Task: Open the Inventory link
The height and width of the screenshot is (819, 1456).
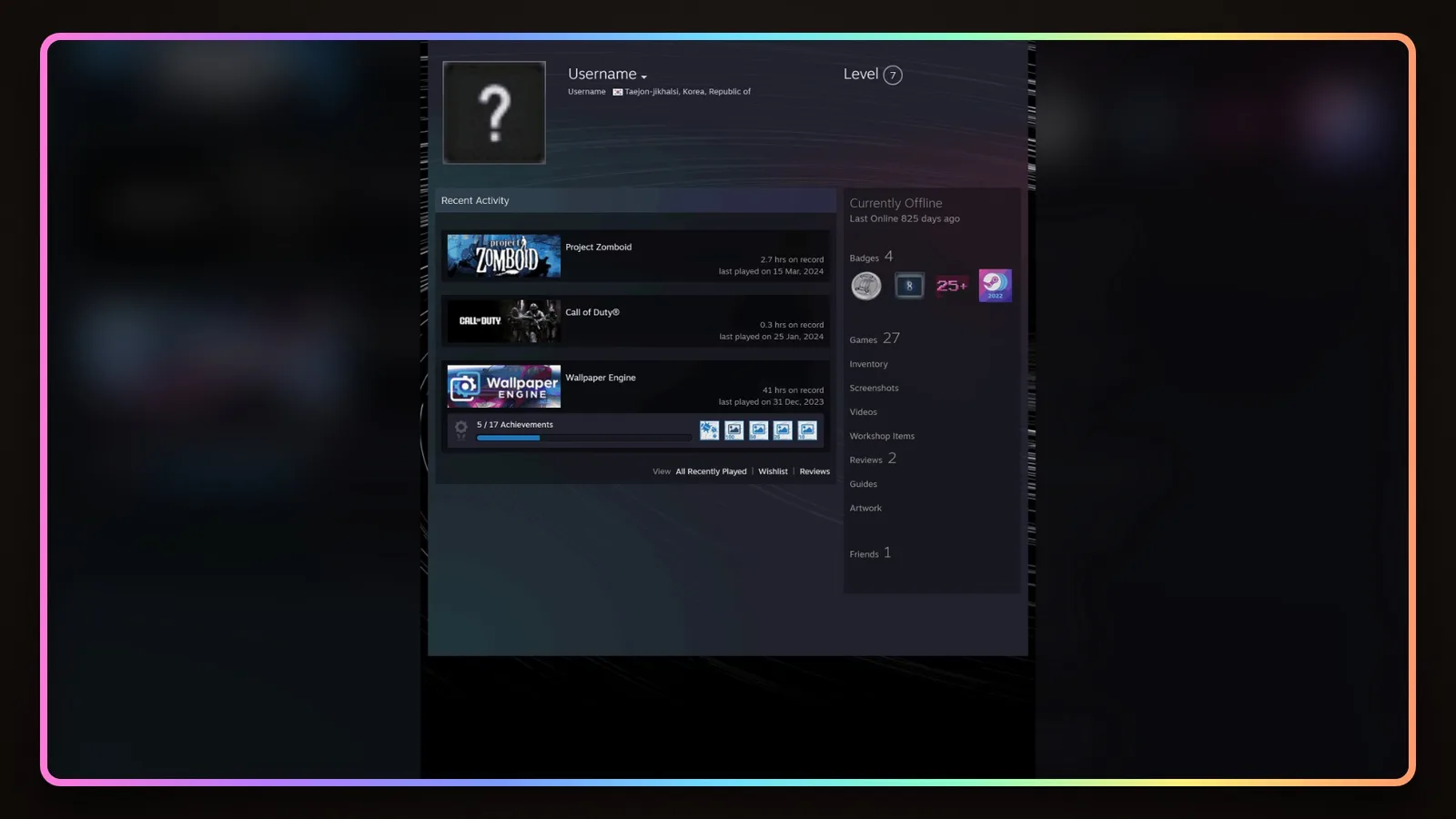Action: click(x=869, y=364)
